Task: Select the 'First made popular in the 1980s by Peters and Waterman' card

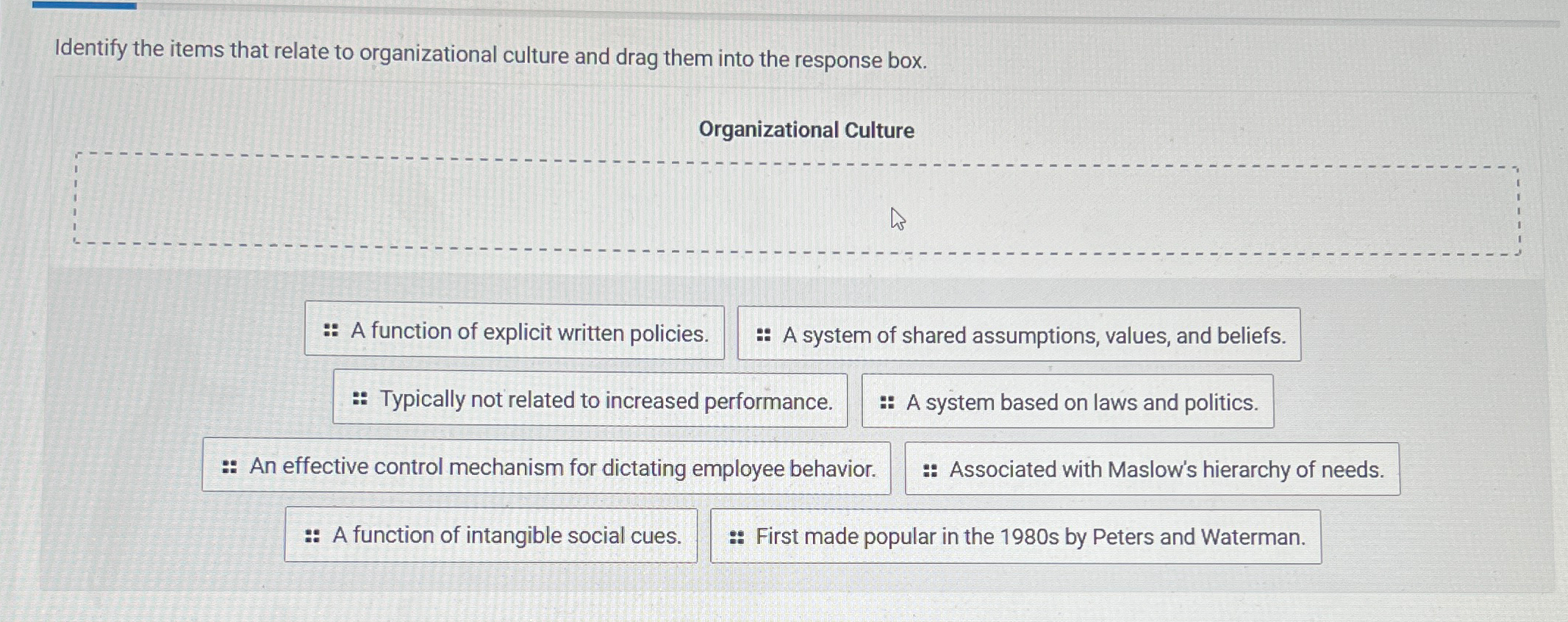Action: click(1014, 537)
